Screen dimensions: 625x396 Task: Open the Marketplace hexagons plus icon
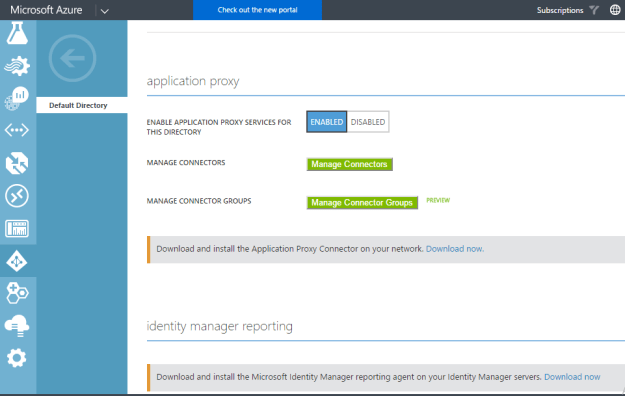[x=17, y=293]
